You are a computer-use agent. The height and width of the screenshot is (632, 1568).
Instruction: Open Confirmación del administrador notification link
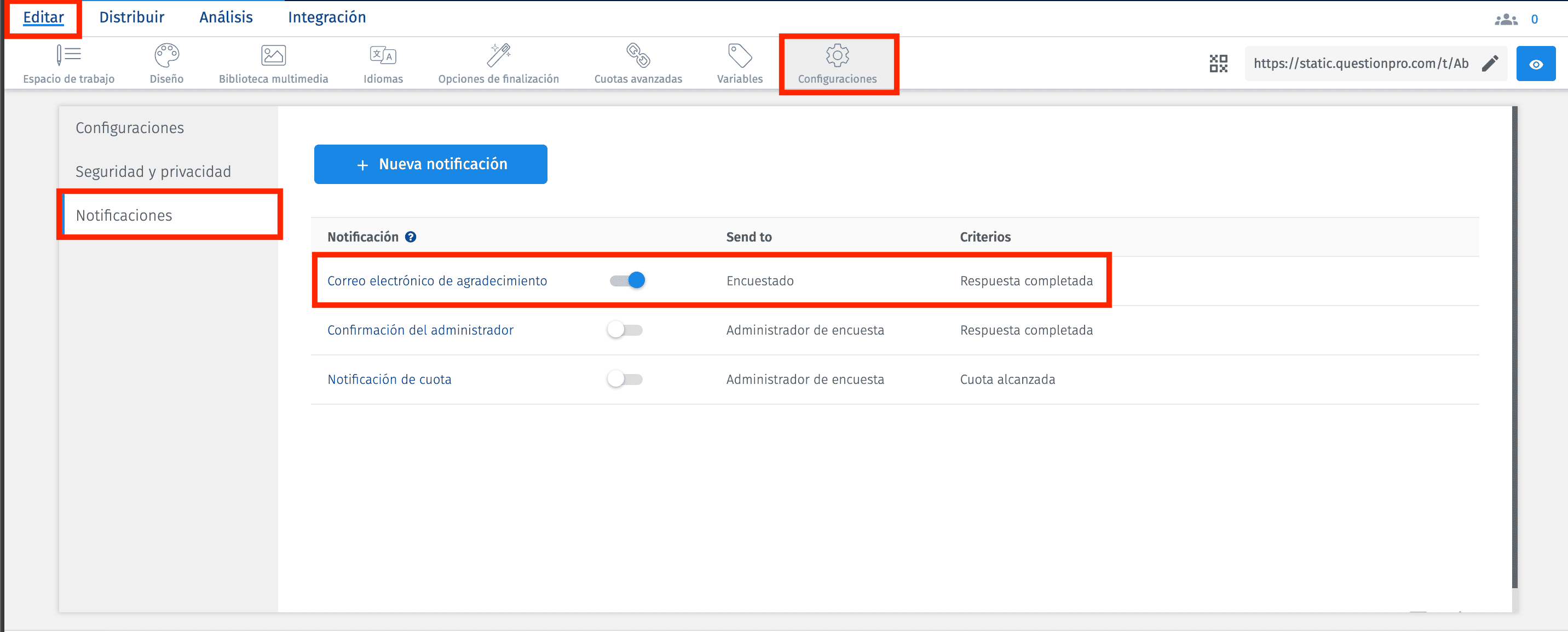tap(420, 330)
